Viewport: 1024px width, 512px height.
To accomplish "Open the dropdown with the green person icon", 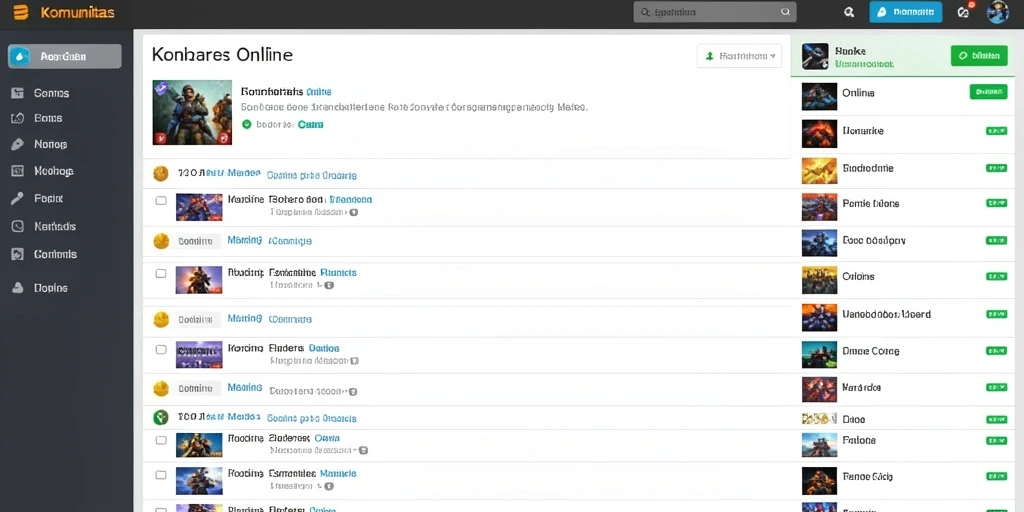I will (x=739, y=56).
